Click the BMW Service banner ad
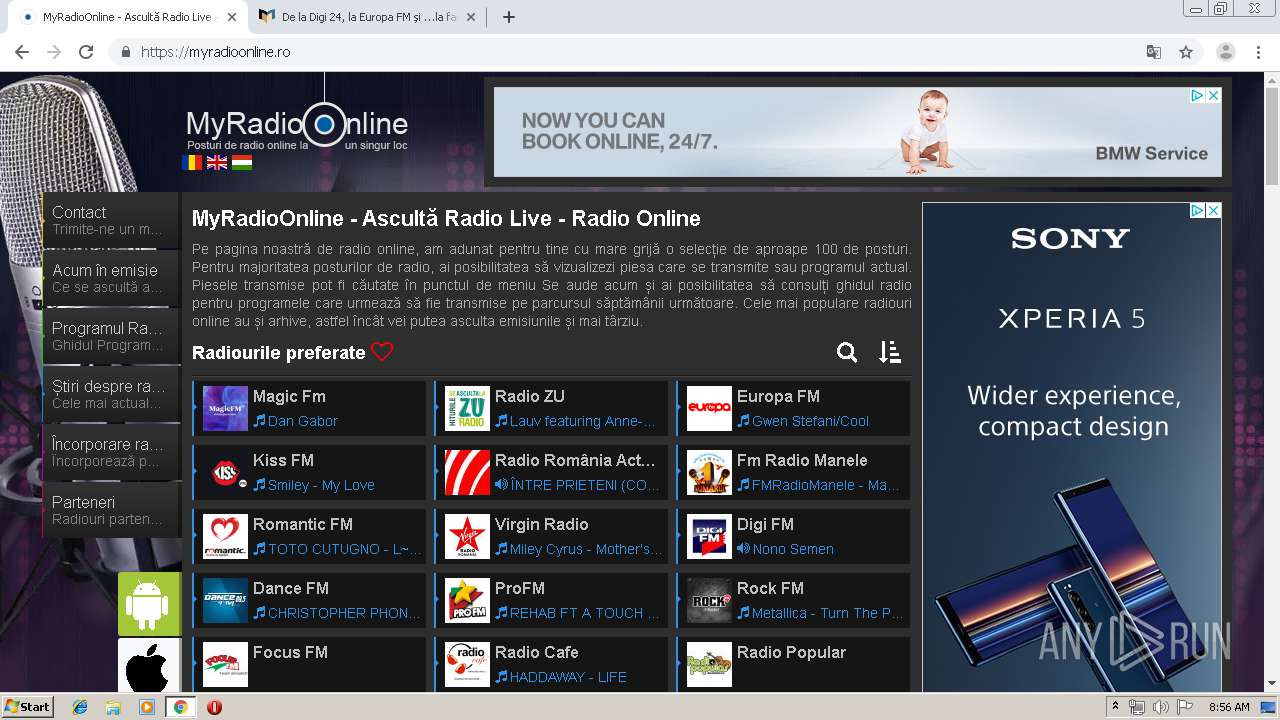 click(858, 132)
